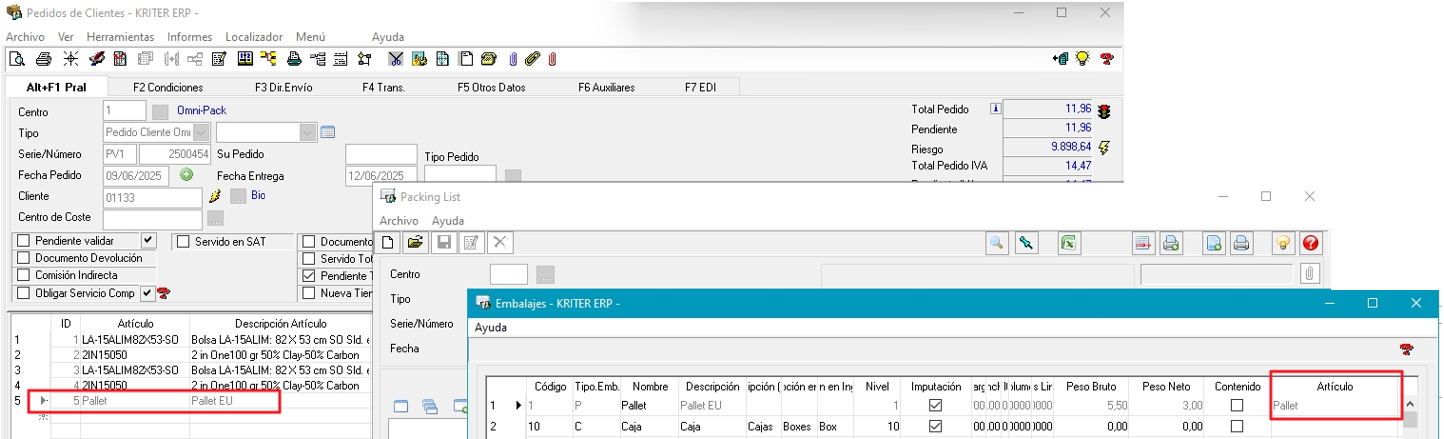Click the Excel export icon in Packing List

pos(1068,243)
